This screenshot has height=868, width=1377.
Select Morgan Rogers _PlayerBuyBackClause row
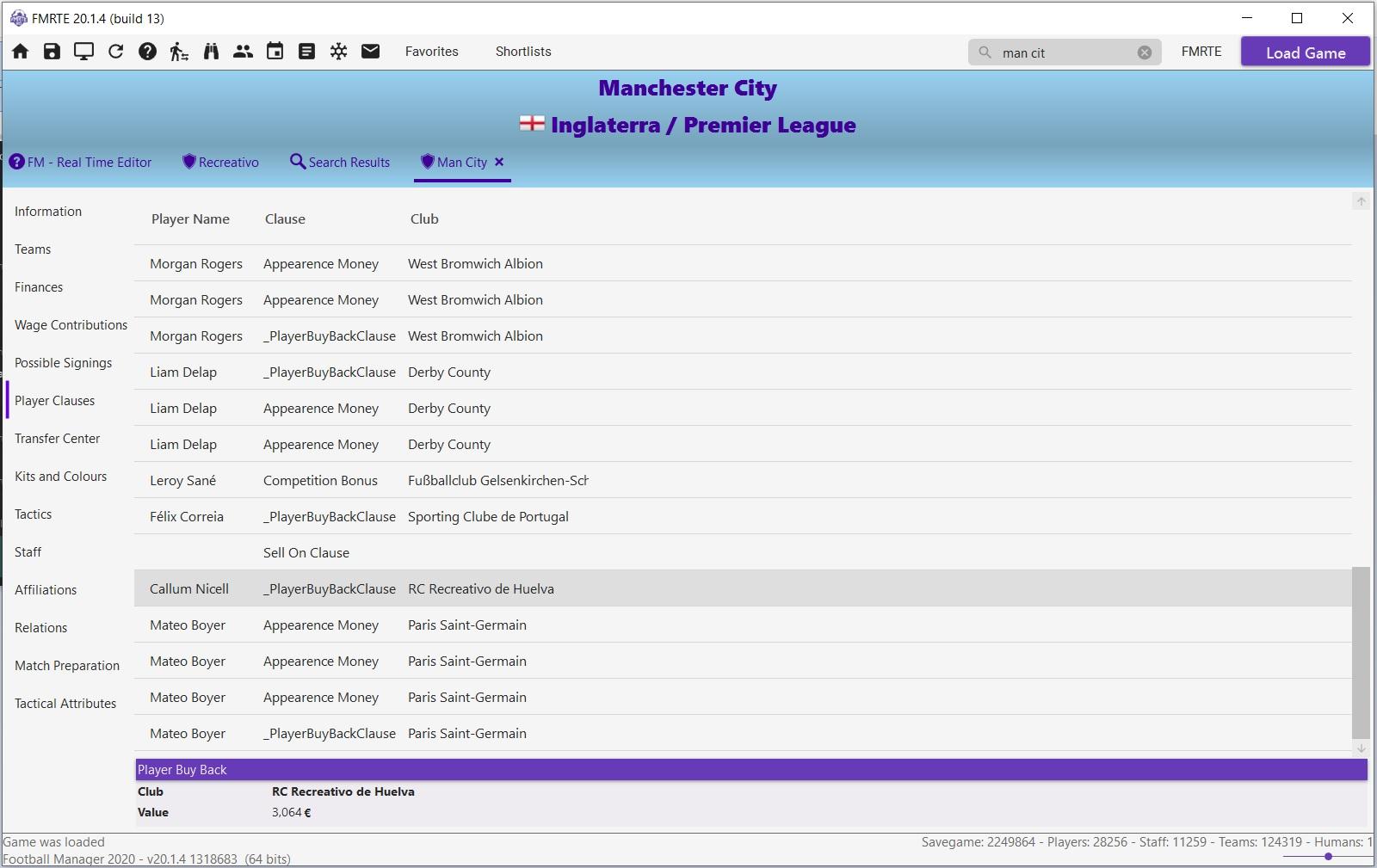743,336
